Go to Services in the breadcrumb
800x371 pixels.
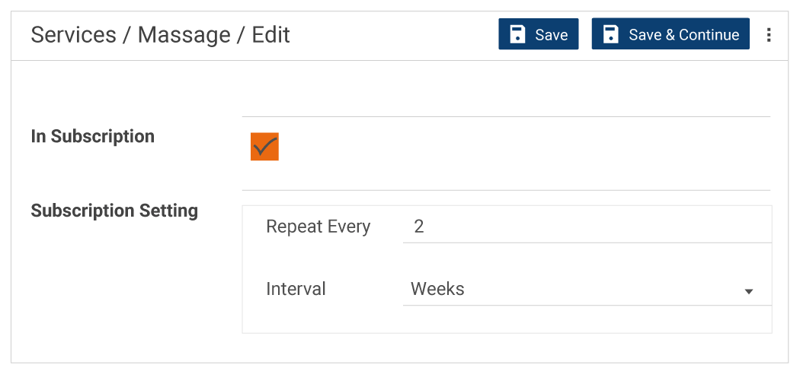[x=73, y=35]
